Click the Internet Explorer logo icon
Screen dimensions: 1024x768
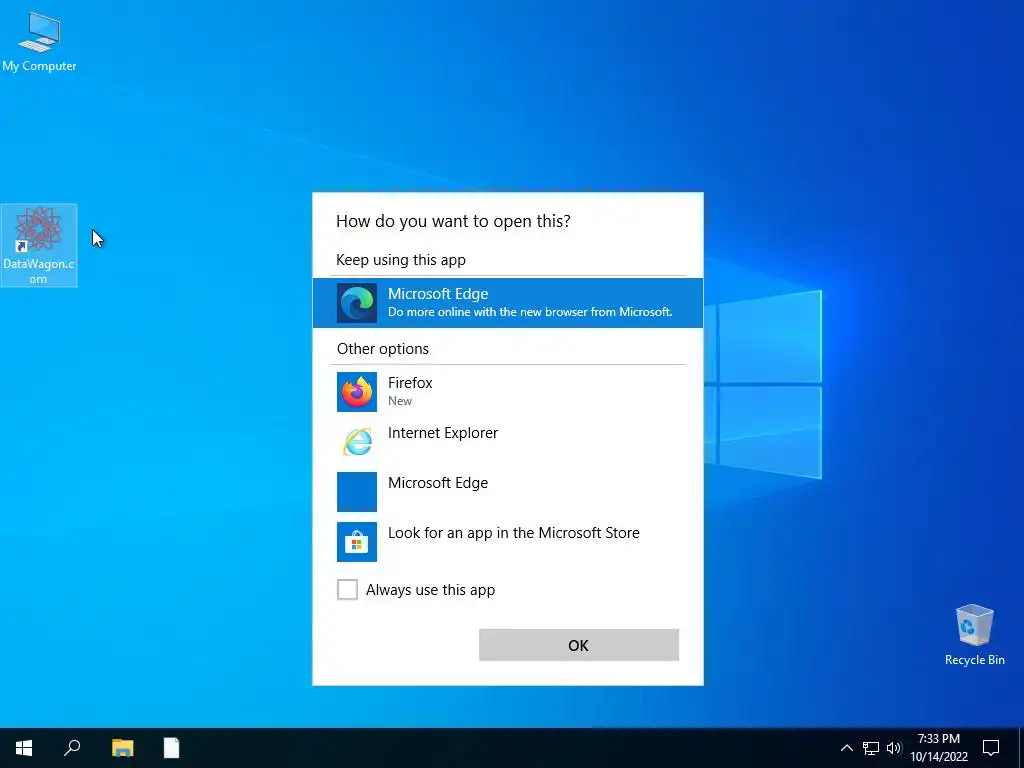(357, 441)
